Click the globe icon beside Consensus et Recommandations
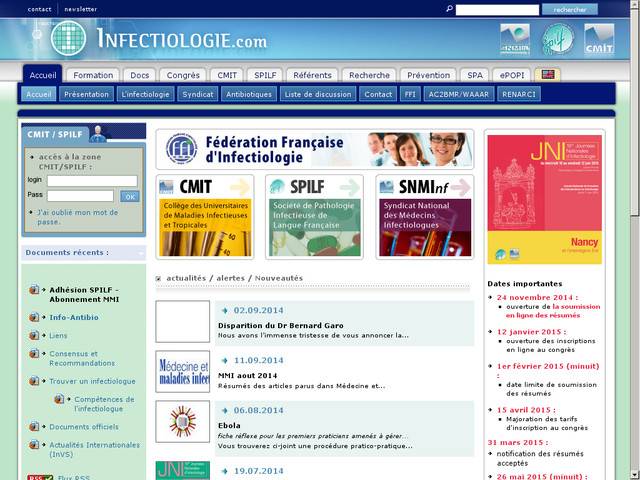The width and height of the screenshot is (640, 480). (x=34, y=353)
